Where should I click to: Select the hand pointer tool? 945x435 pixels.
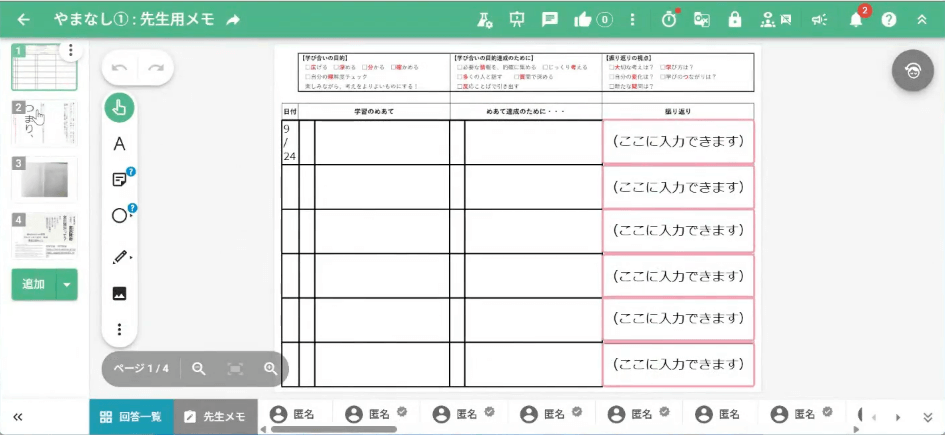119,108
